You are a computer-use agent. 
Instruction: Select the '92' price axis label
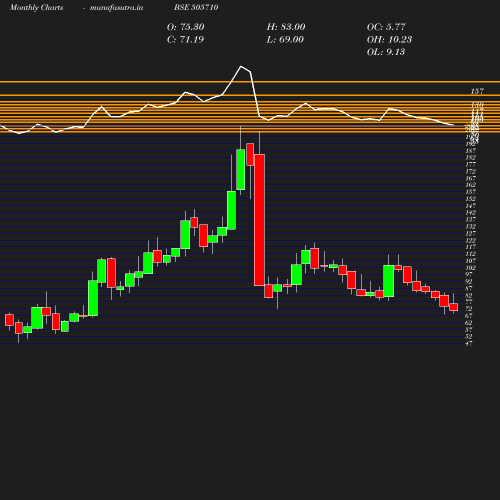[469, 281]
